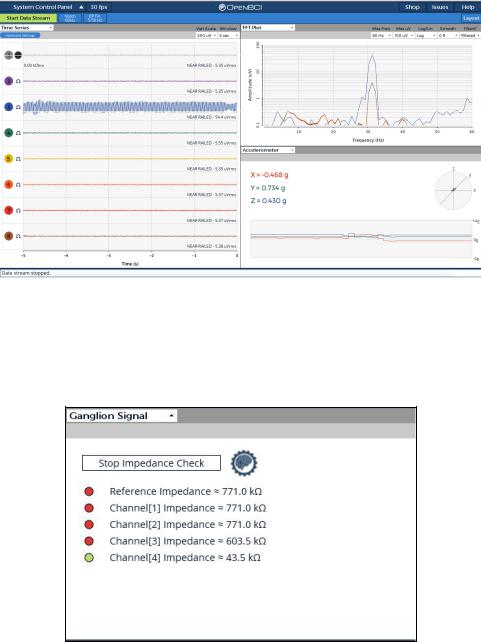Open the Issues link
The width and height of the screenshot is (481, 642).
click(440, 7)
